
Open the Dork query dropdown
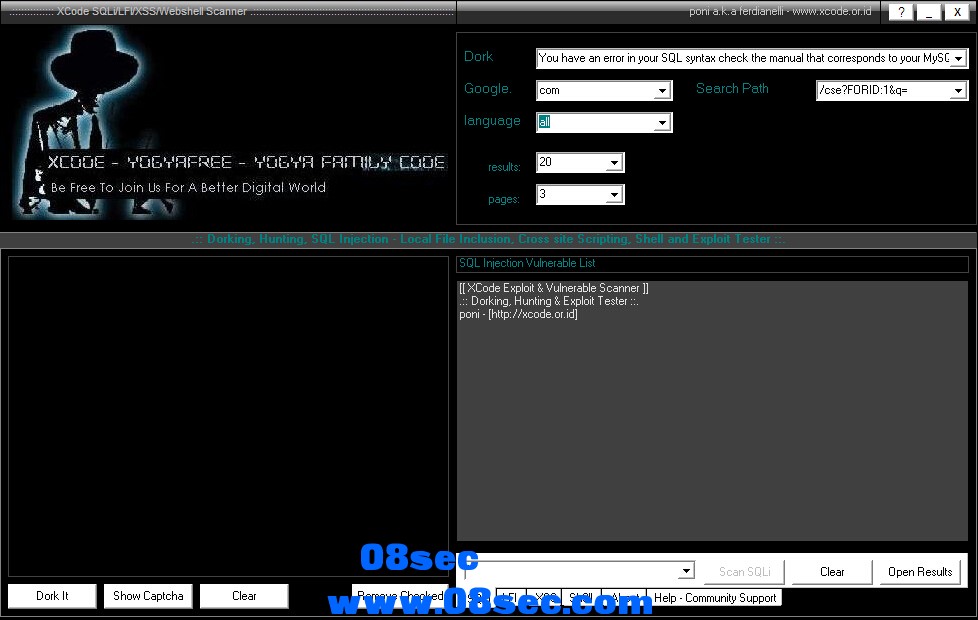958,59
